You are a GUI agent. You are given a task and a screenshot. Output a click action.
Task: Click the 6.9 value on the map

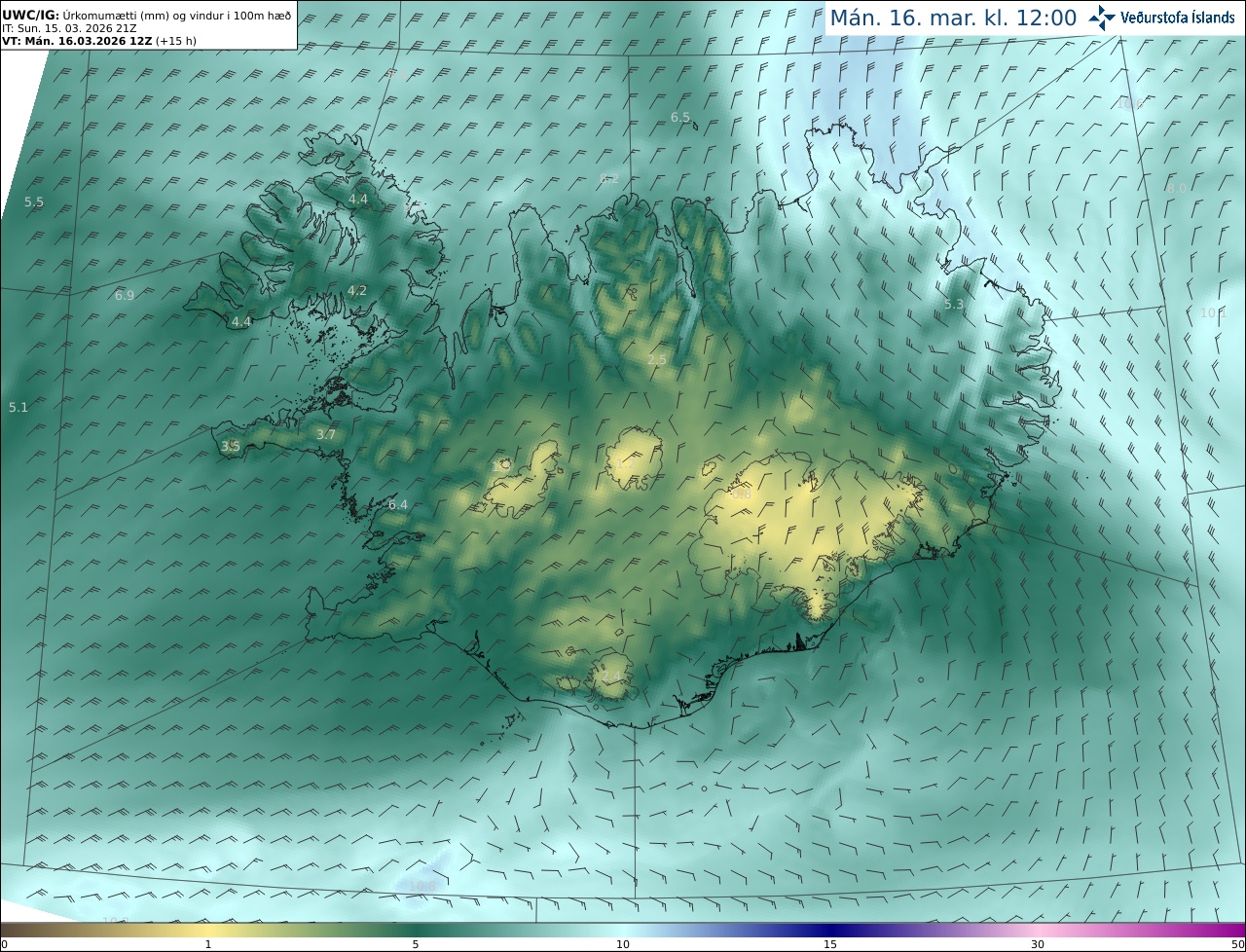(x=125, y=295)
